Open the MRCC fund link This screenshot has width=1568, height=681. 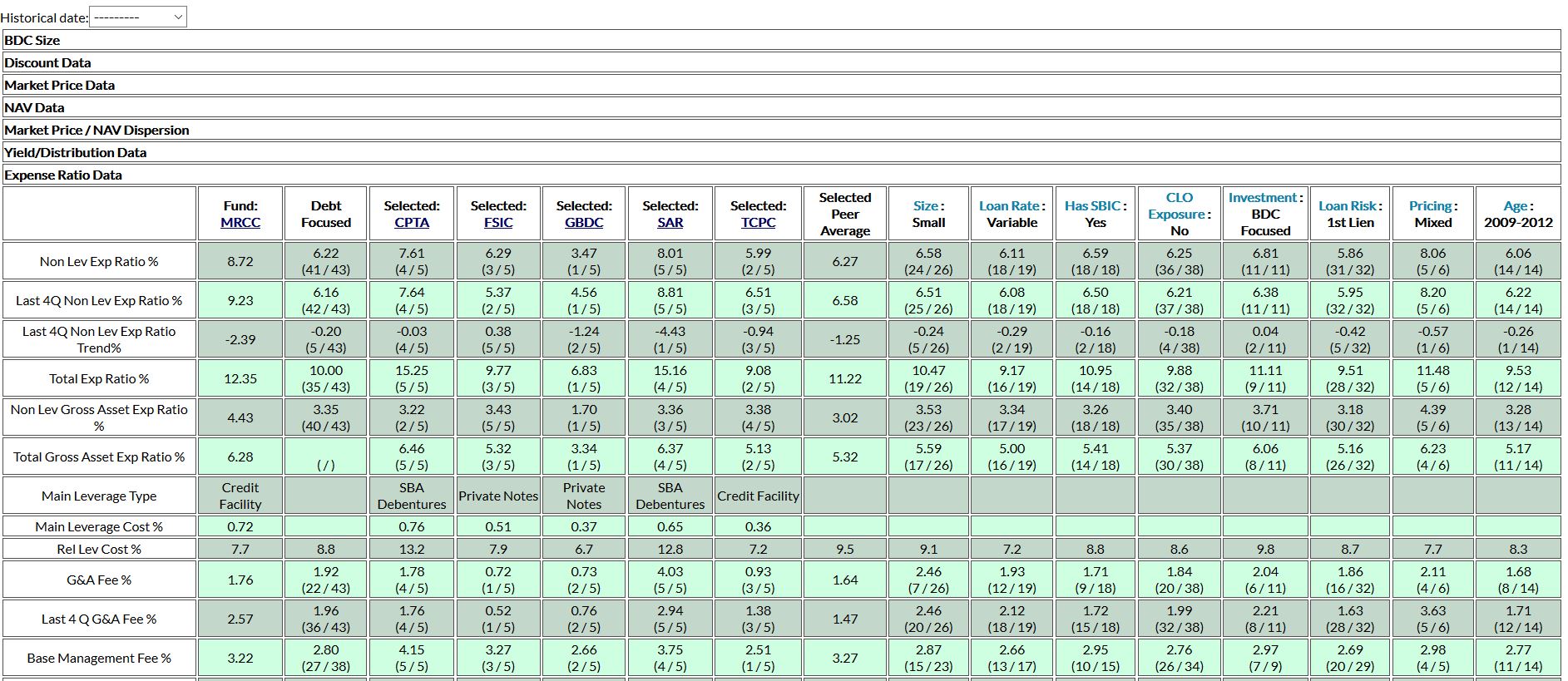click(240, 223)
